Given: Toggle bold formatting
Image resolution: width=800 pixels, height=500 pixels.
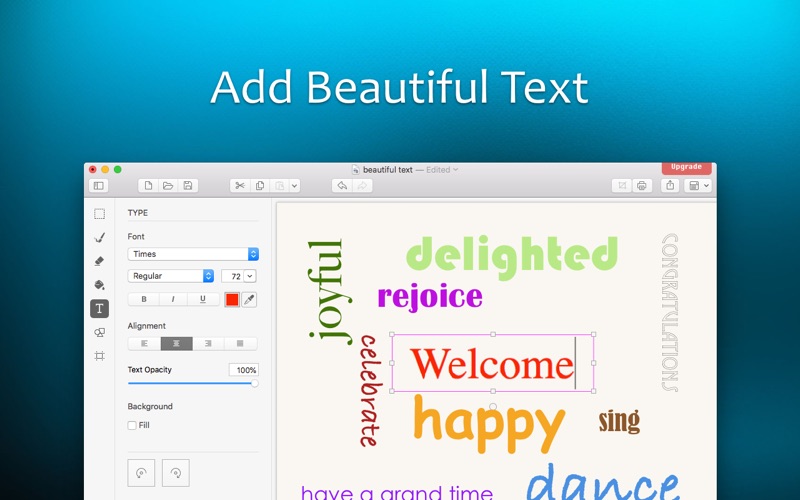Looking at the screenshot, I should pos(144,299).
